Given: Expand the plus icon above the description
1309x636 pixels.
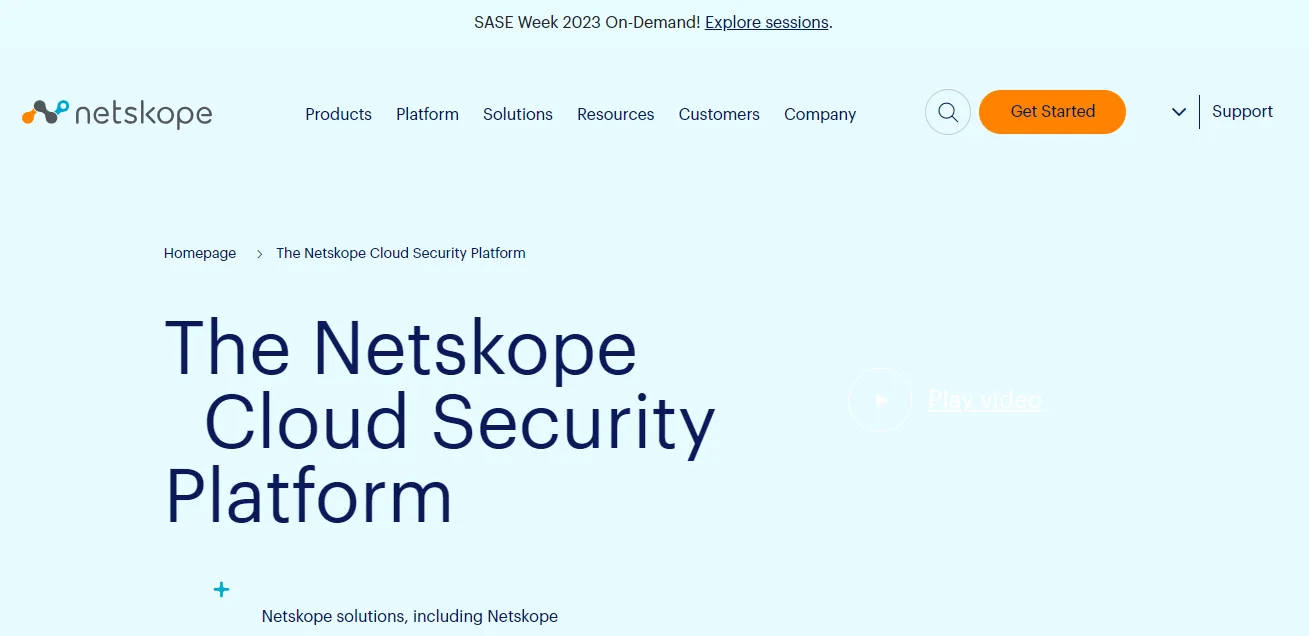Looking at the screenshot, I should coord(222,590).
